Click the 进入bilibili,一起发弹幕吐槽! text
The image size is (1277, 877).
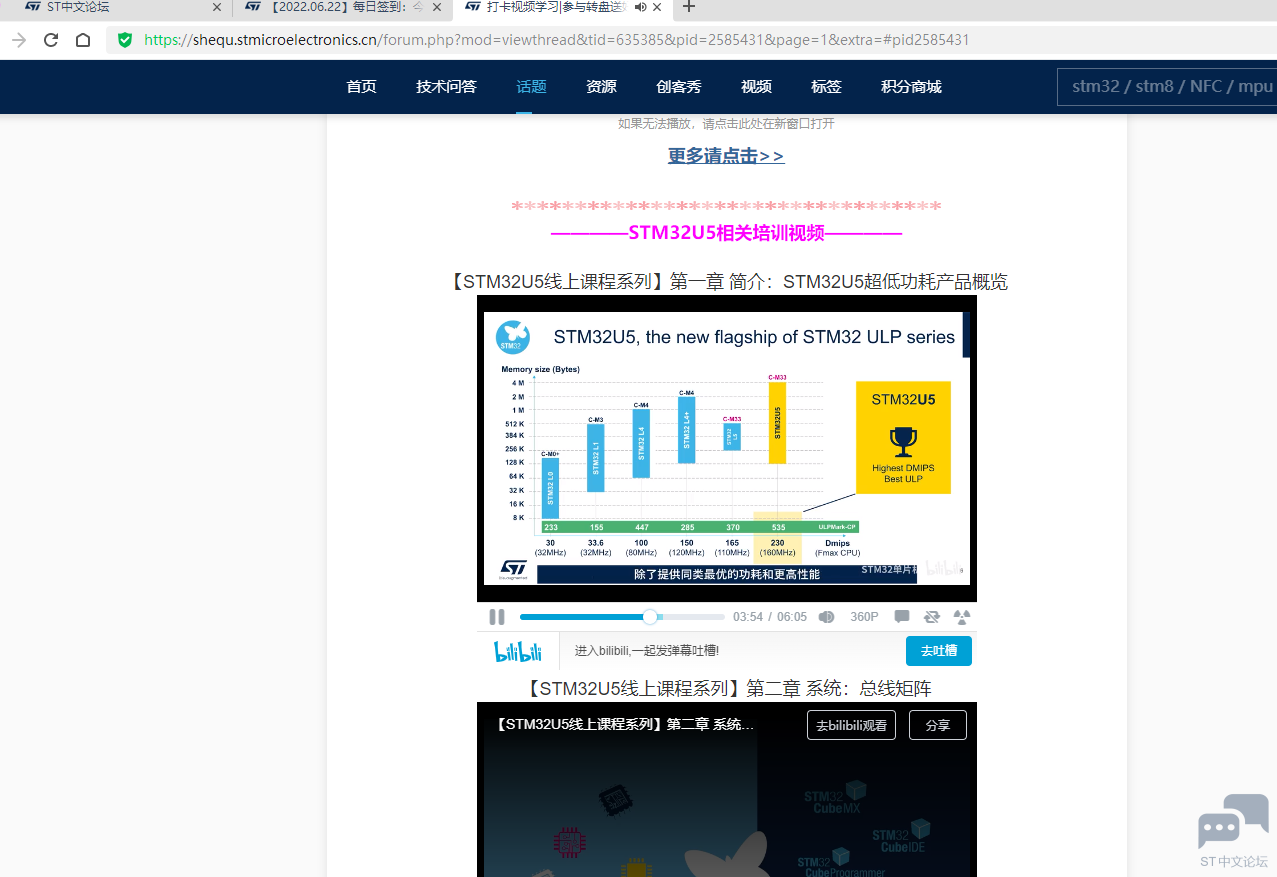(646, 651)
